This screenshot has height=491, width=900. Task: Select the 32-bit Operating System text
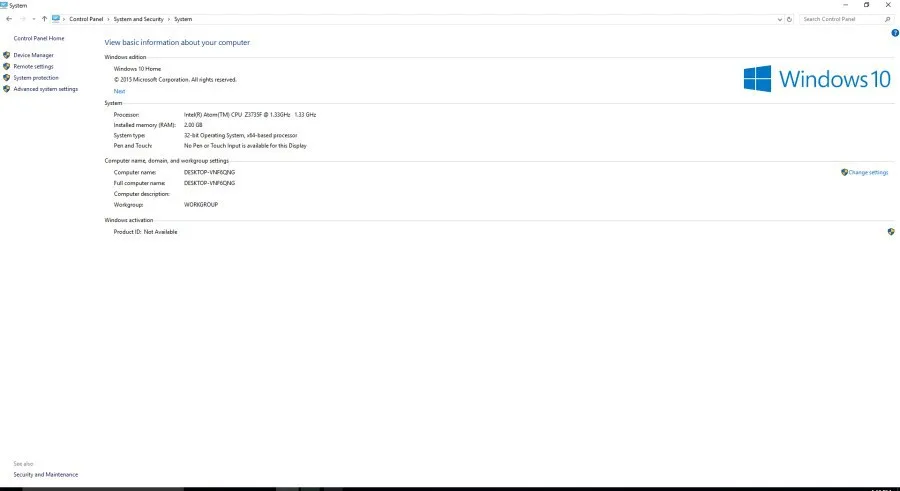(240, 136)
